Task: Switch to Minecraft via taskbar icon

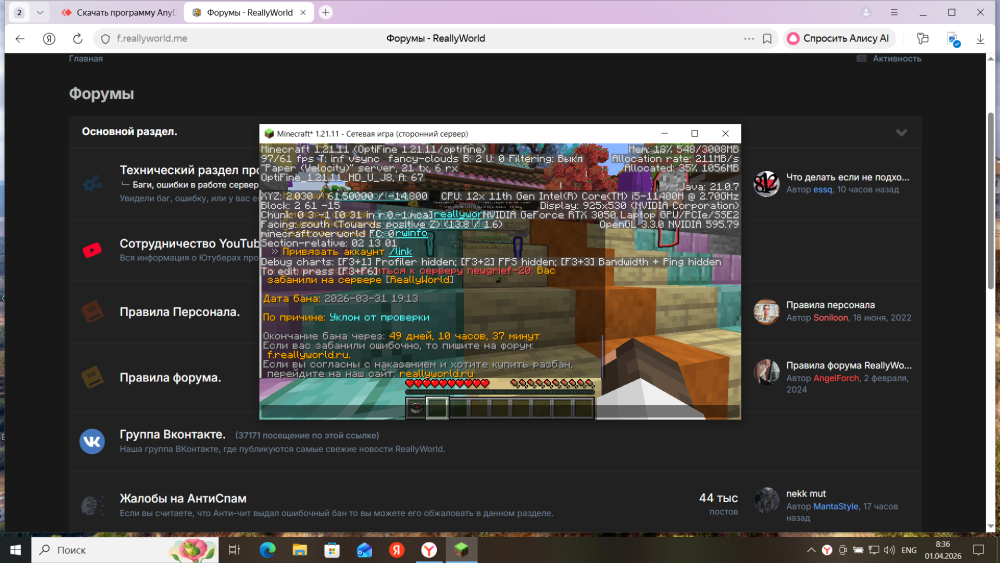Action: [461, 550]
